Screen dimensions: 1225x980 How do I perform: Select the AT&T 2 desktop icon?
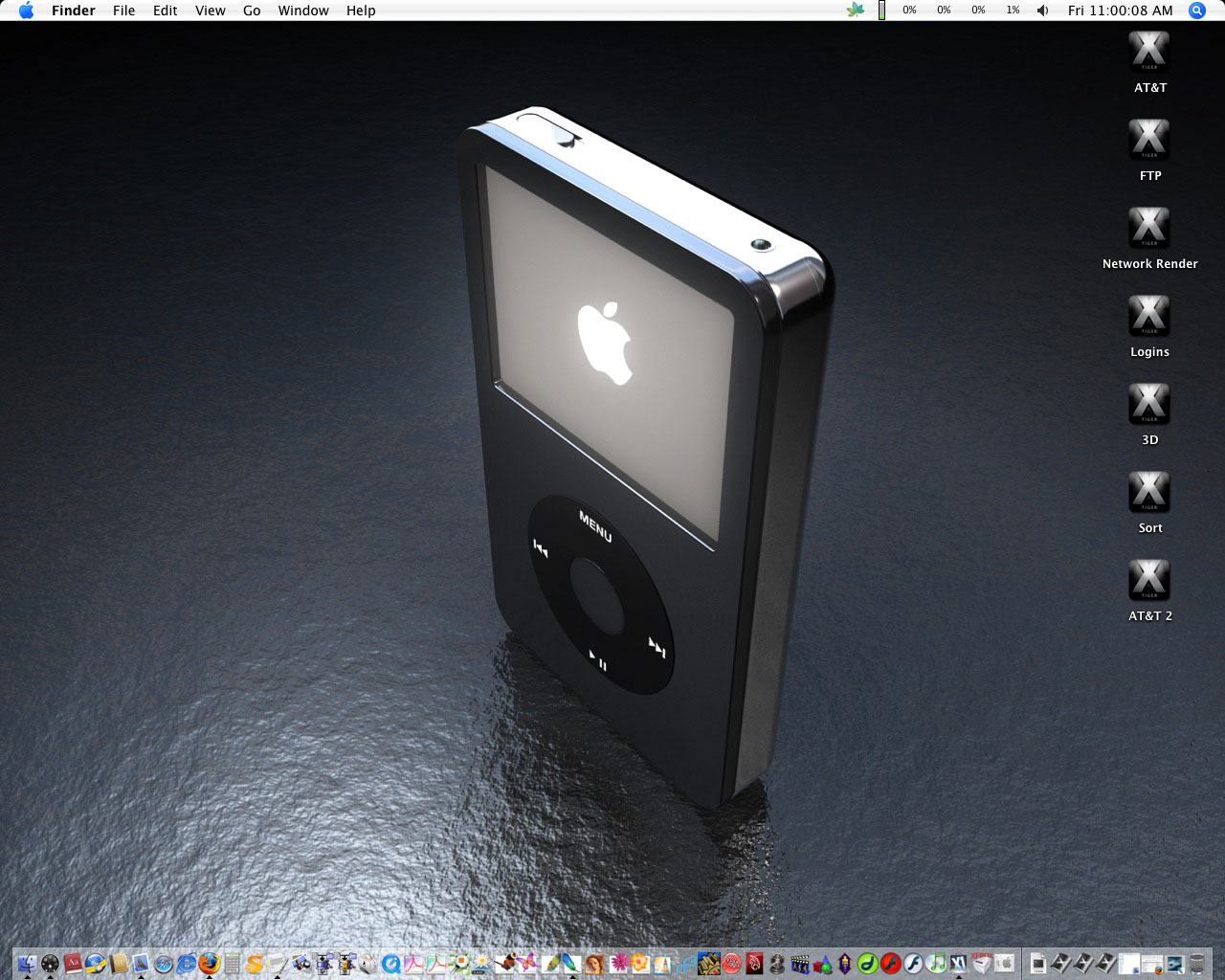(1149, 581)
